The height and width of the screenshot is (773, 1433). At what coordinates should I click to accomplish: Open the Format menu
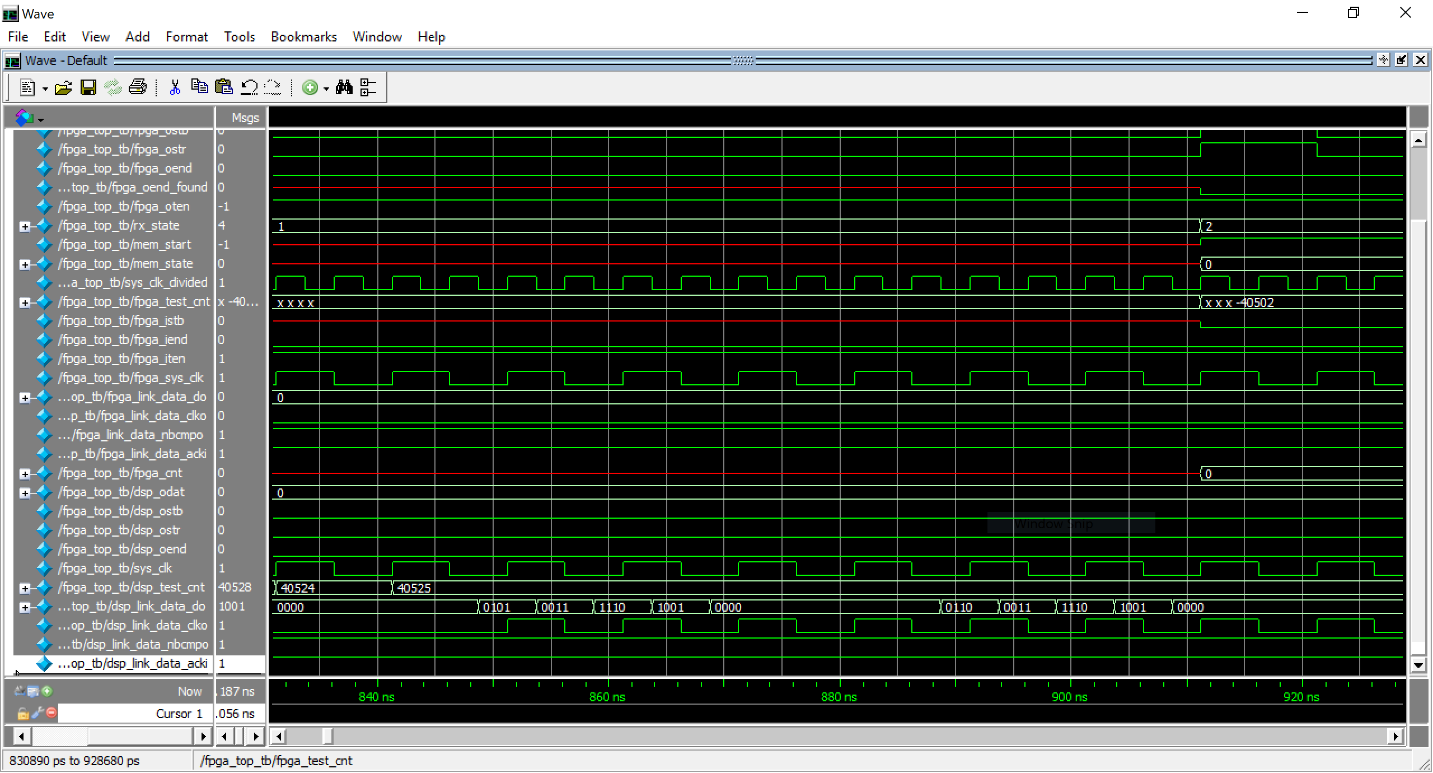pos(187,36)
